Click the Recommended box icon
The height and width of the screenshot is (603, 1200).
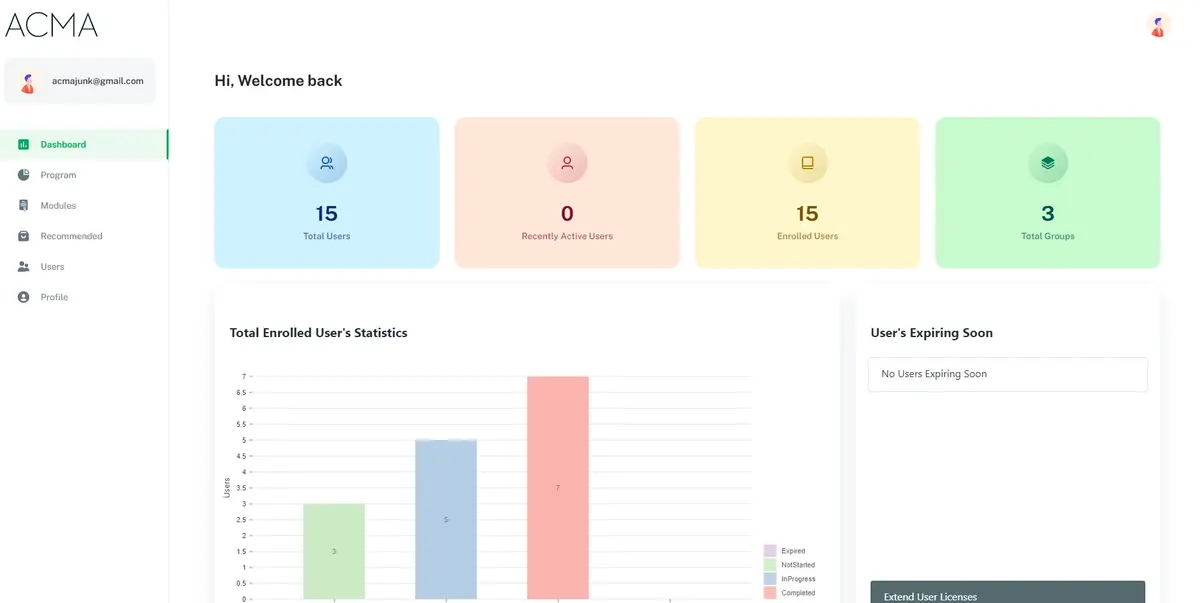point(23,236)
